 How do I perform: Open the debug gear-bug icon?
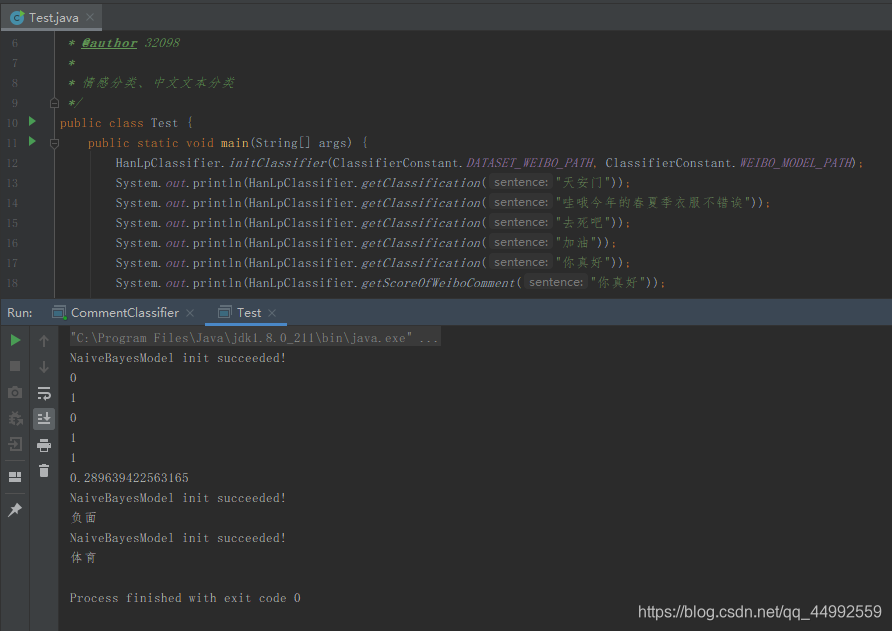pyautogui.click(x=15, y=418)
